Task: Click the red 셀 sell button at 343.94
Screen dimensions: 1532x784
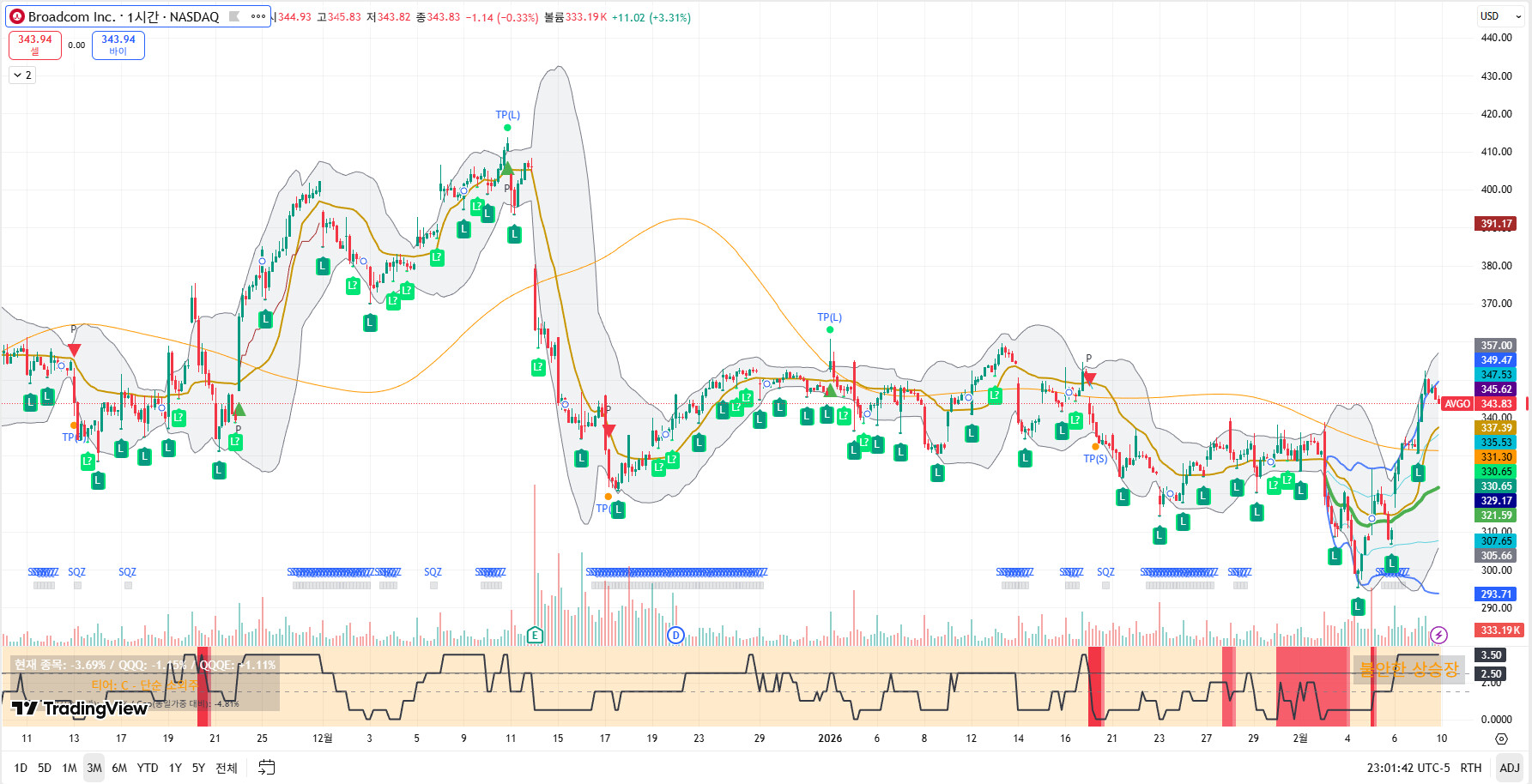Action: tap(35, 45)
